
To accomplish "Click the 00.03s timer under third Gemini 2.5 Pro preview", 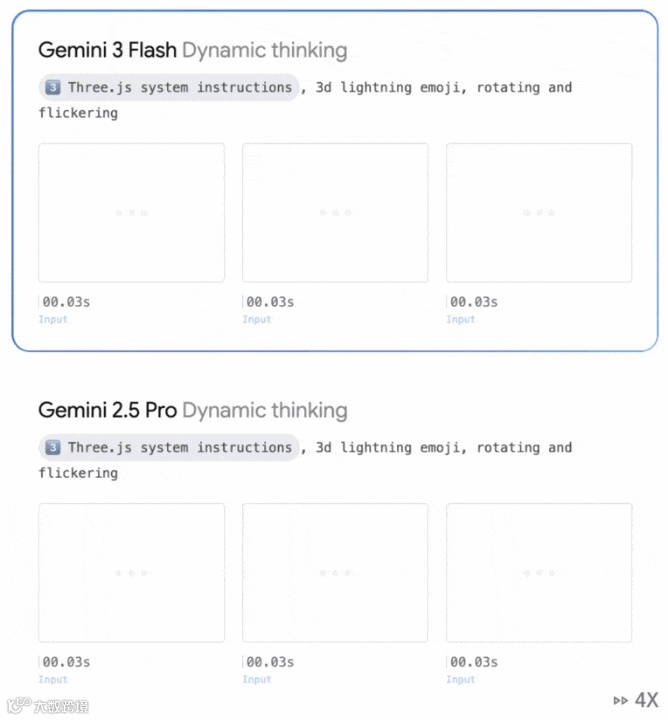I will pyautogui.click(x=474, y=662).
